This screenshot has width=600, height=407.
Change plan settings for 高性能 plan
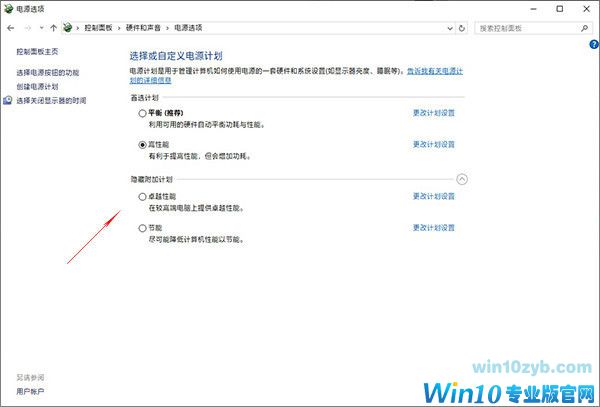[x=434, y=144]
